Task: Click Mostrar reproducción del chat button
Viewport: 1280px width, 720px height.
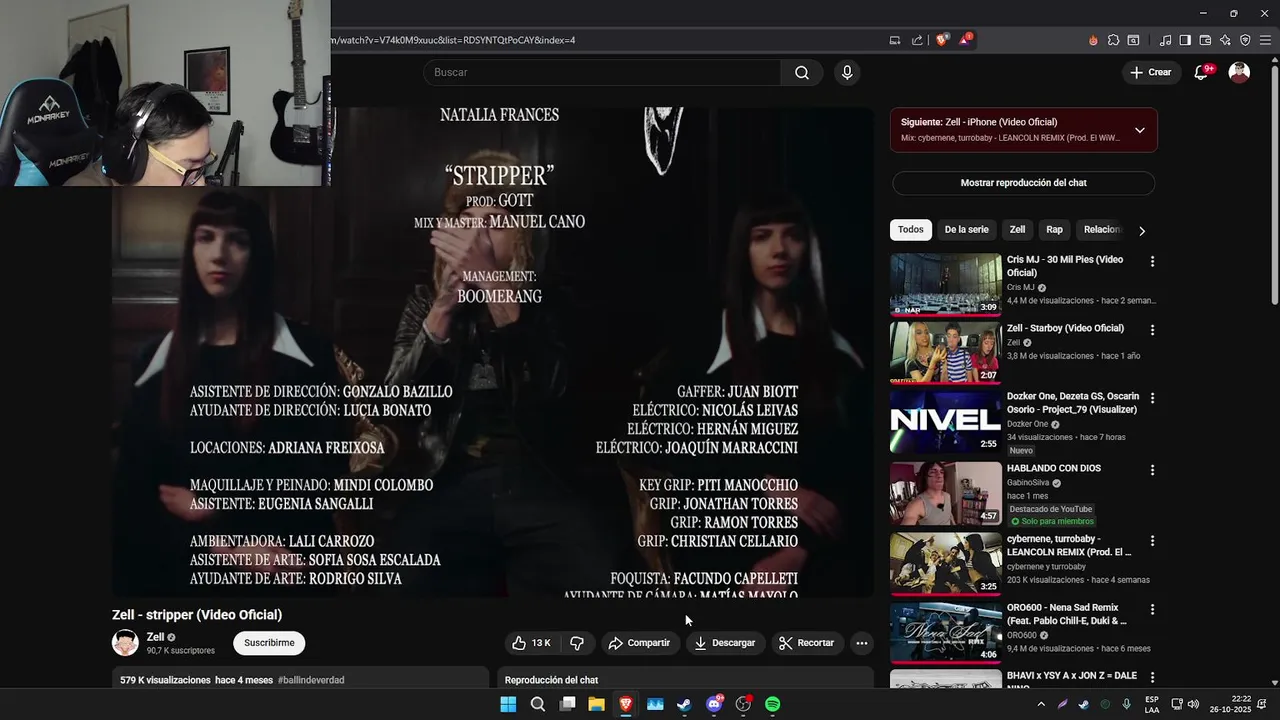Action: [x=1023, y=183]
